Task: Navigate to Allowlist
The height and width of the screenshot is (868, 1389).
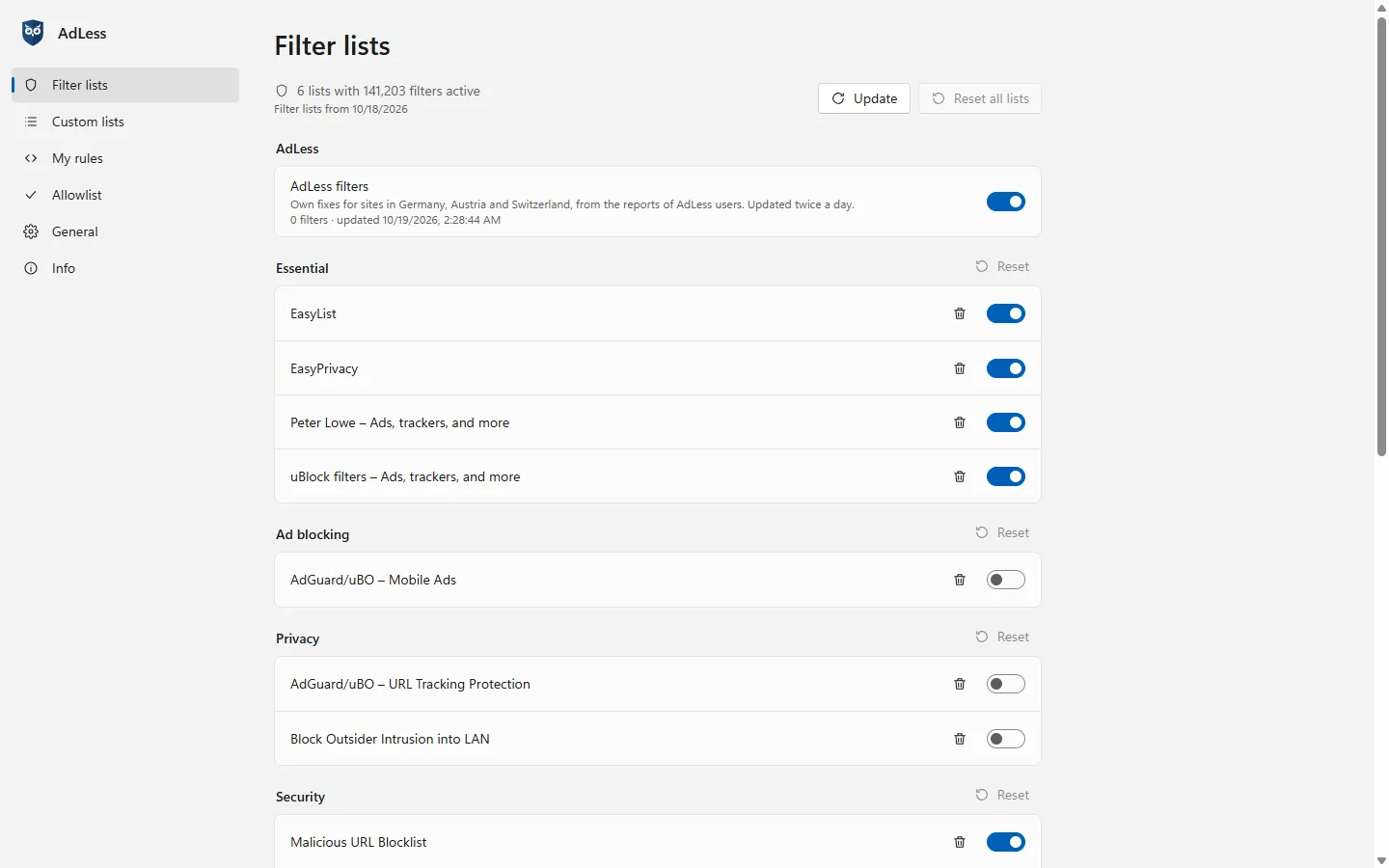Action: [x=125, y=195]
